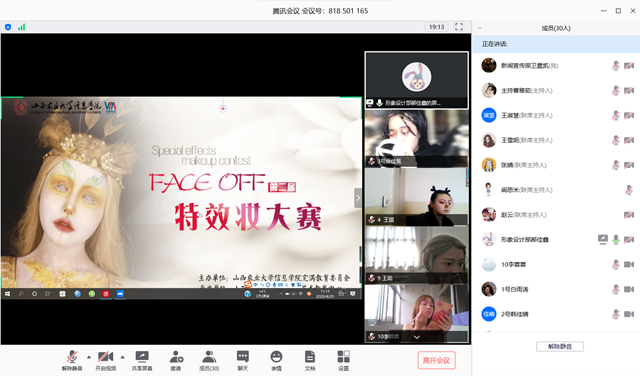
Task: Click muted mic icon of 1号白雨涛 row
Action: pyautogui.click(x=616, y=289)
